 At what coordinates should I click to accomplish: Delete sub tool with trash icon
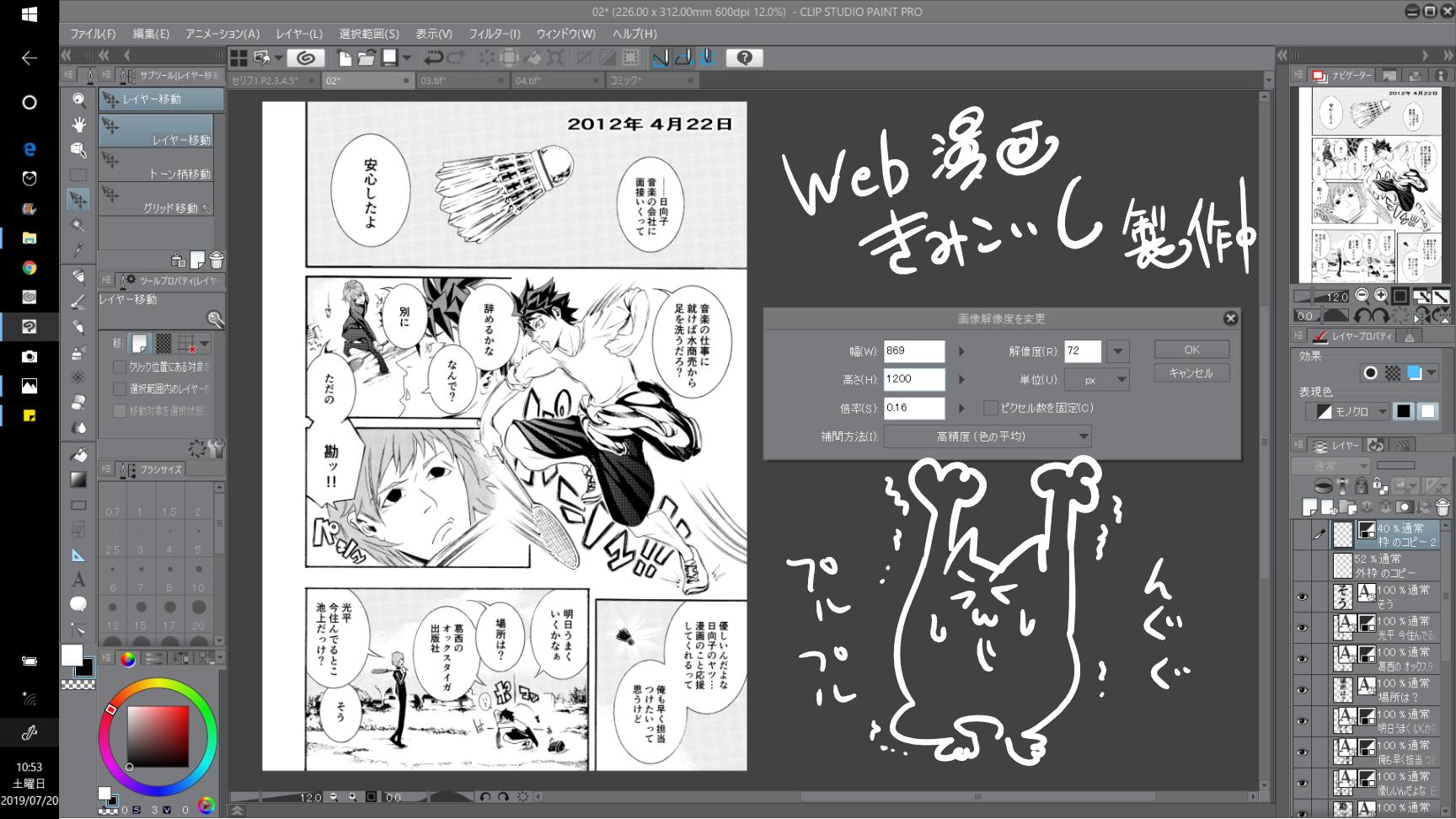(x=217, y=260)
